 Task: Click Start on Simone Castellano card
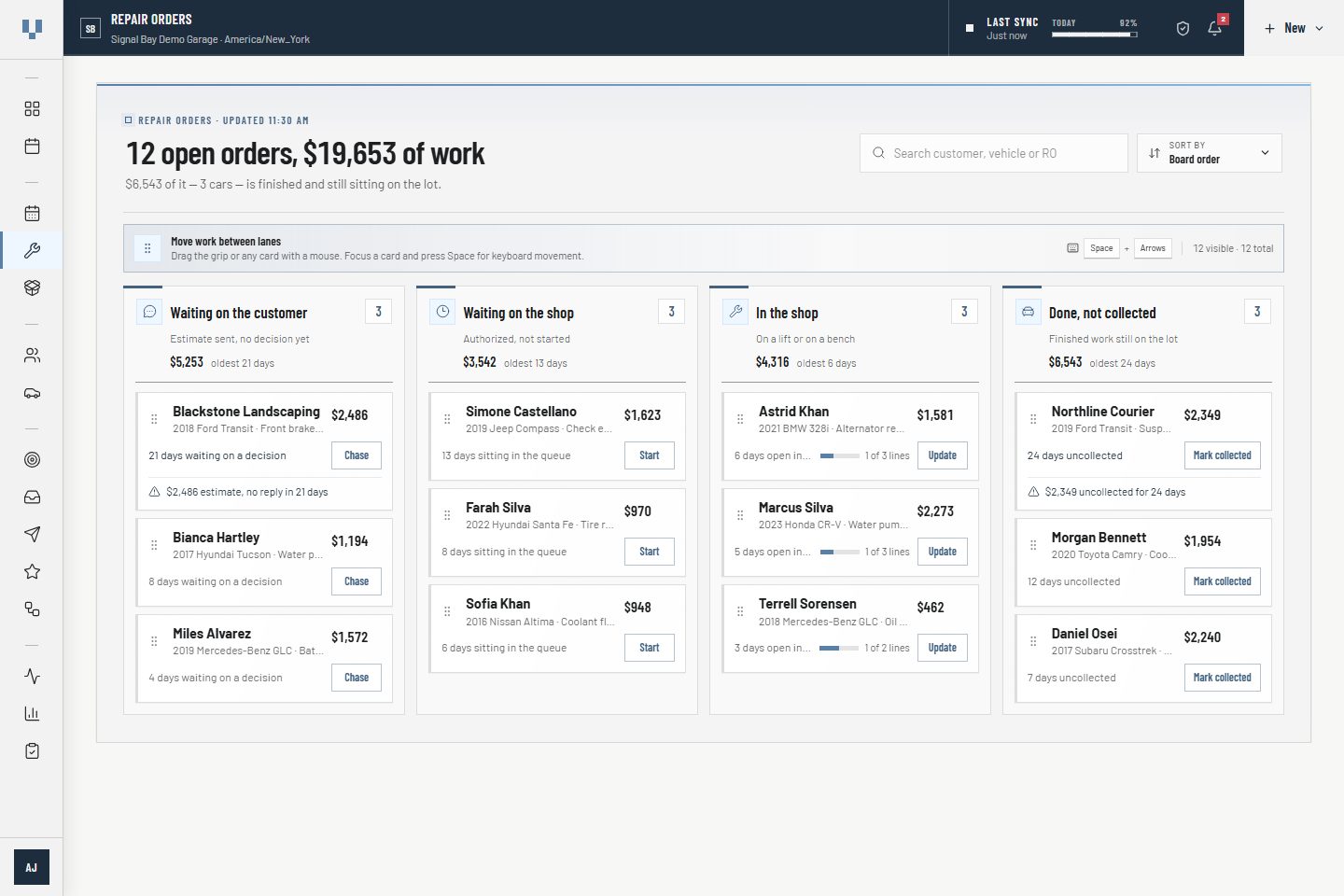[x=650, y=455]
